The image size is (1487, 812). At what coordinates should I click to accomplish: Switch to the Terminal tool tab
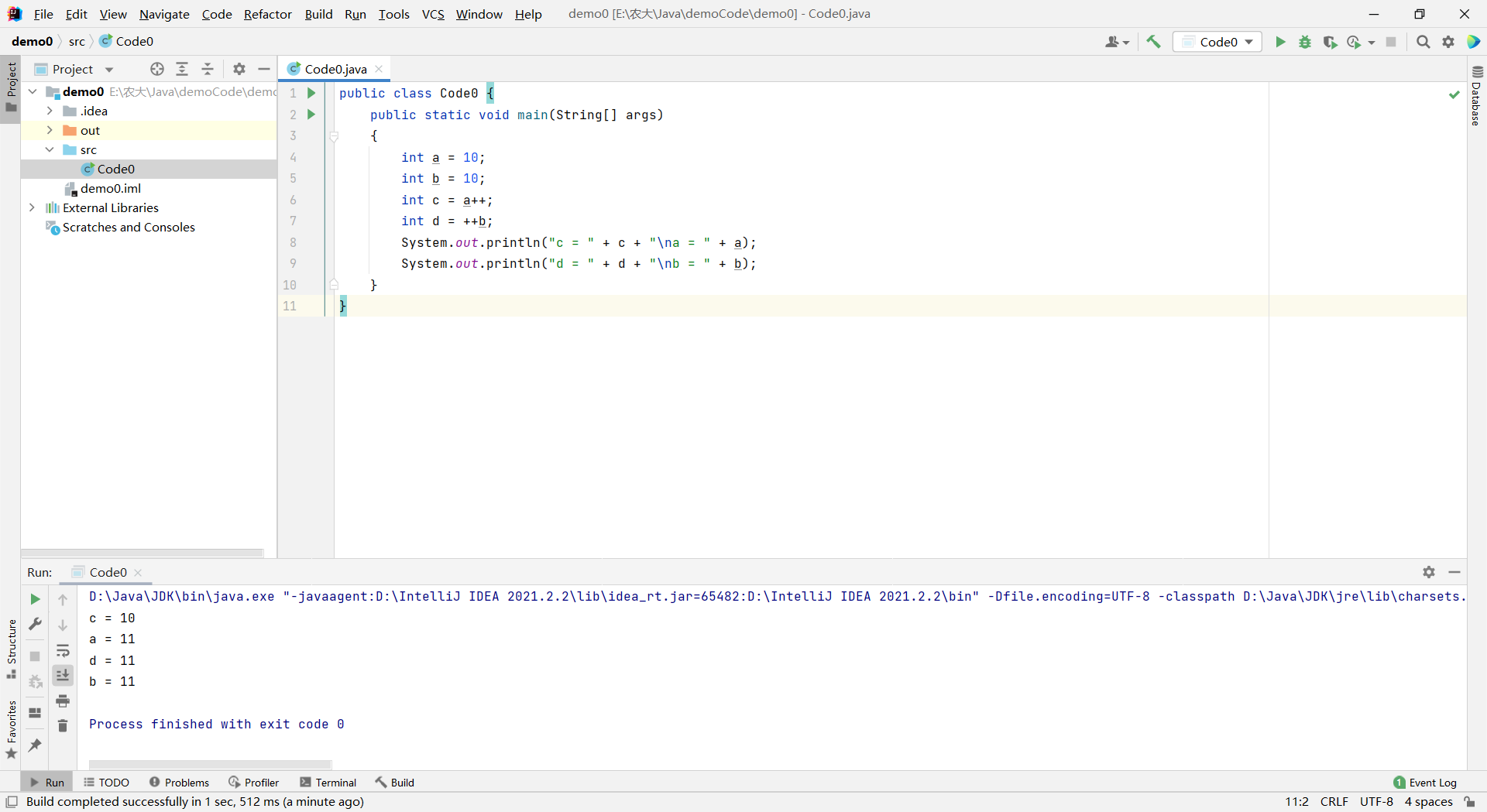click(328, 783)
